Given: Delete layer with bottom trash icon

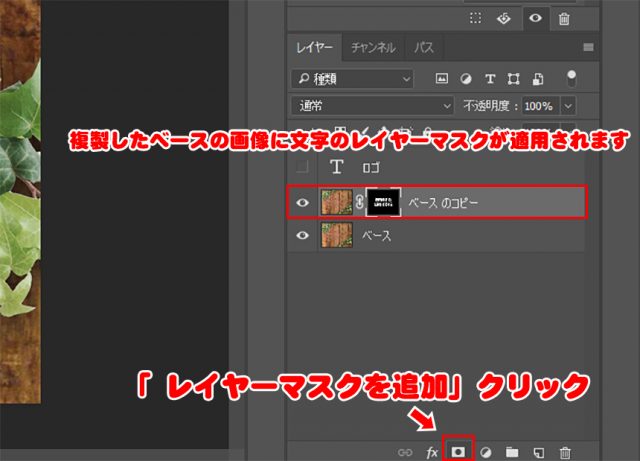Looking at the screenshot, I should (565, 452).
